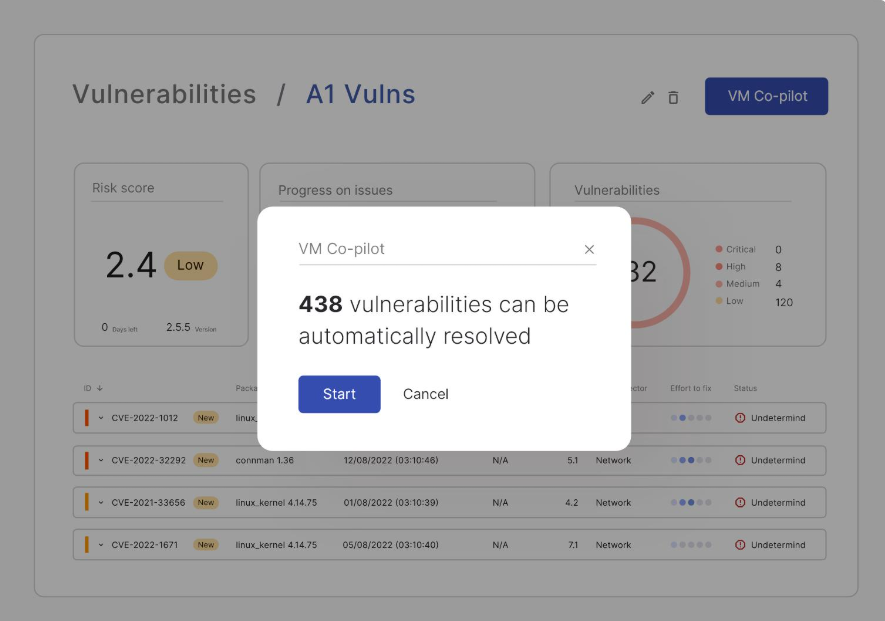This screenshot has height=621, width=885.
Task: Click the Start button in dialog
Action: pos(339,394)
